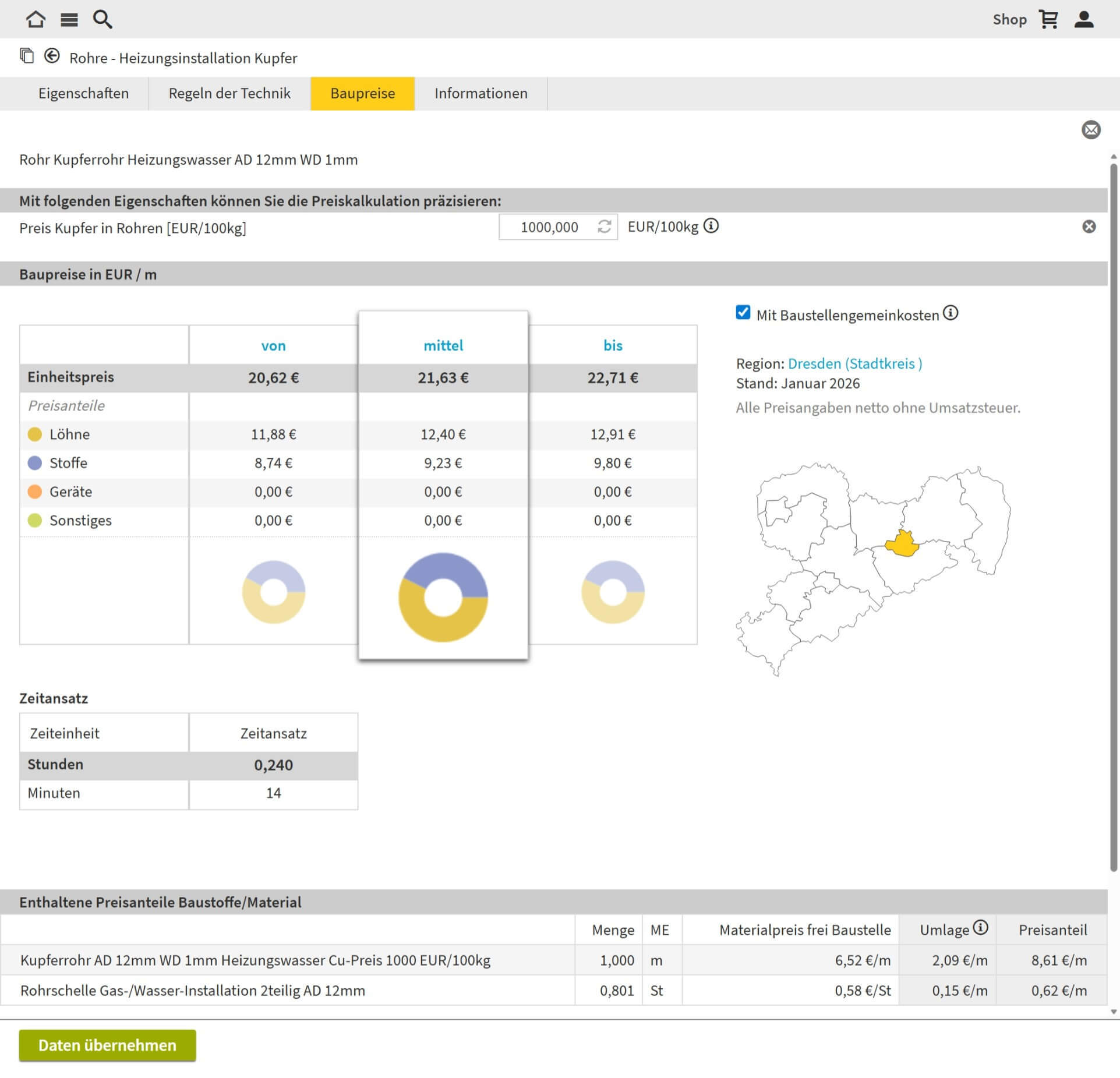
Task: Click the copy pages icon
Action: (27, 56)
